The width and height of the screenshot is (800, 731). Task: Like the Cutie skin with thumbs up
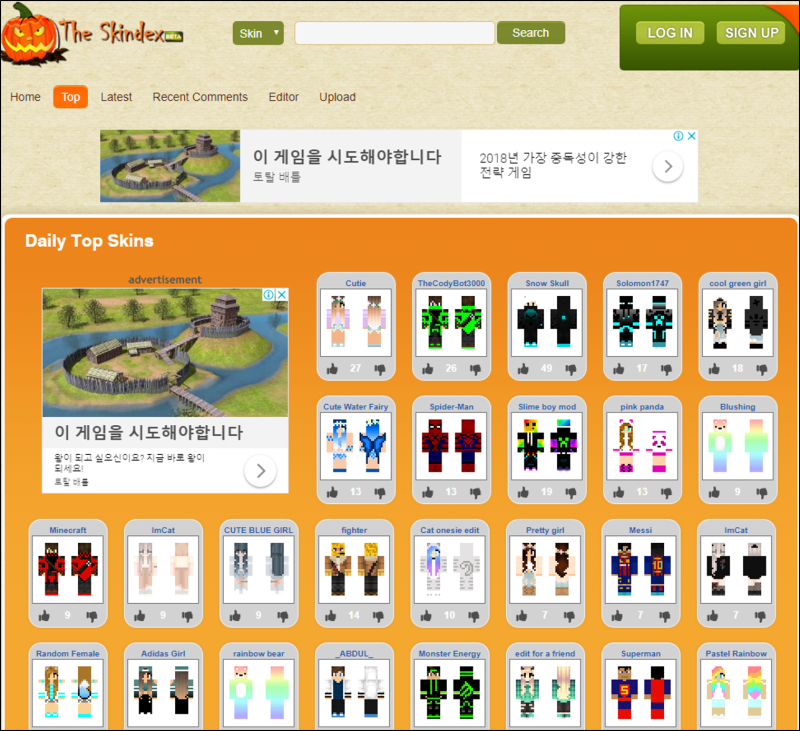click(332, 369)
